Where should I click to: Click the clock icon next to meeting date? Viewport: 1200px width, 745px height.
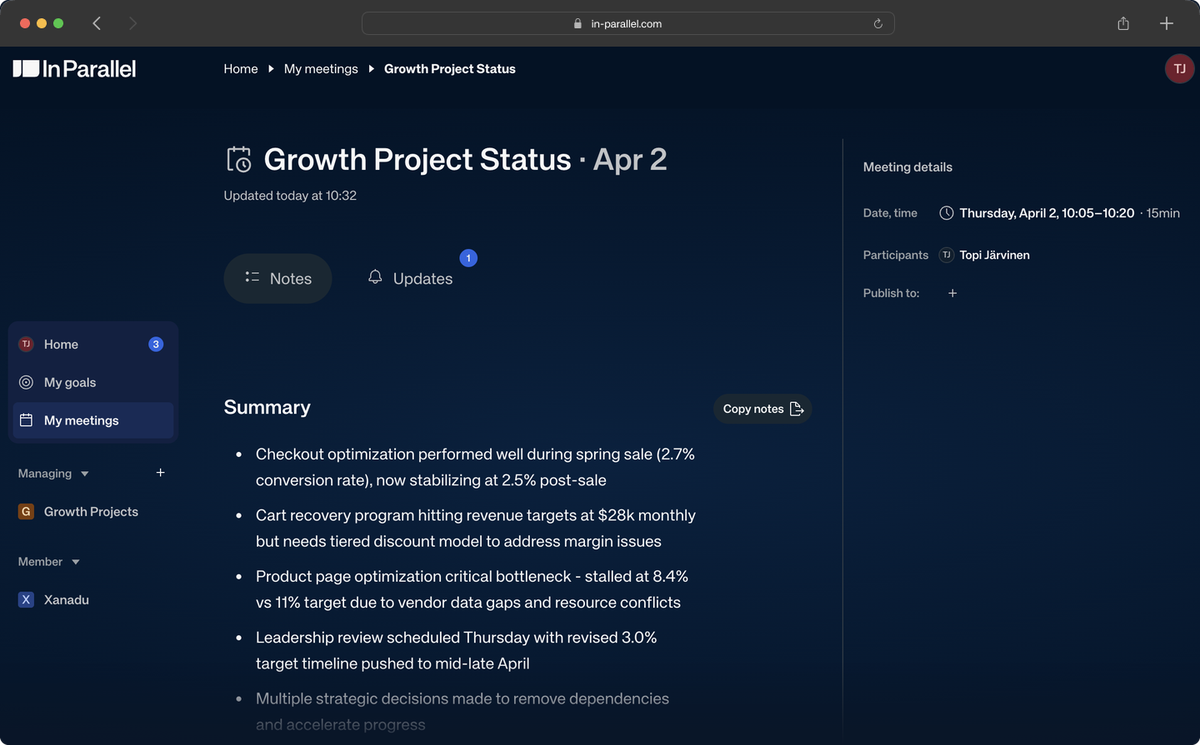click(x=946, y=213)
